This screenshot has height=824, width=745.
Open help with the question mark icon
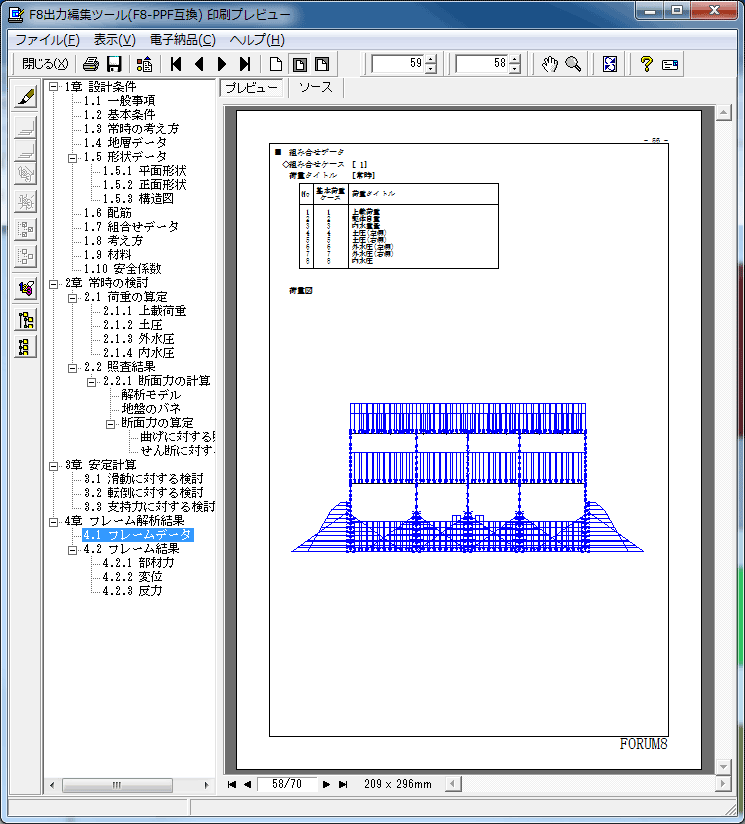click(x=647, y=64)
